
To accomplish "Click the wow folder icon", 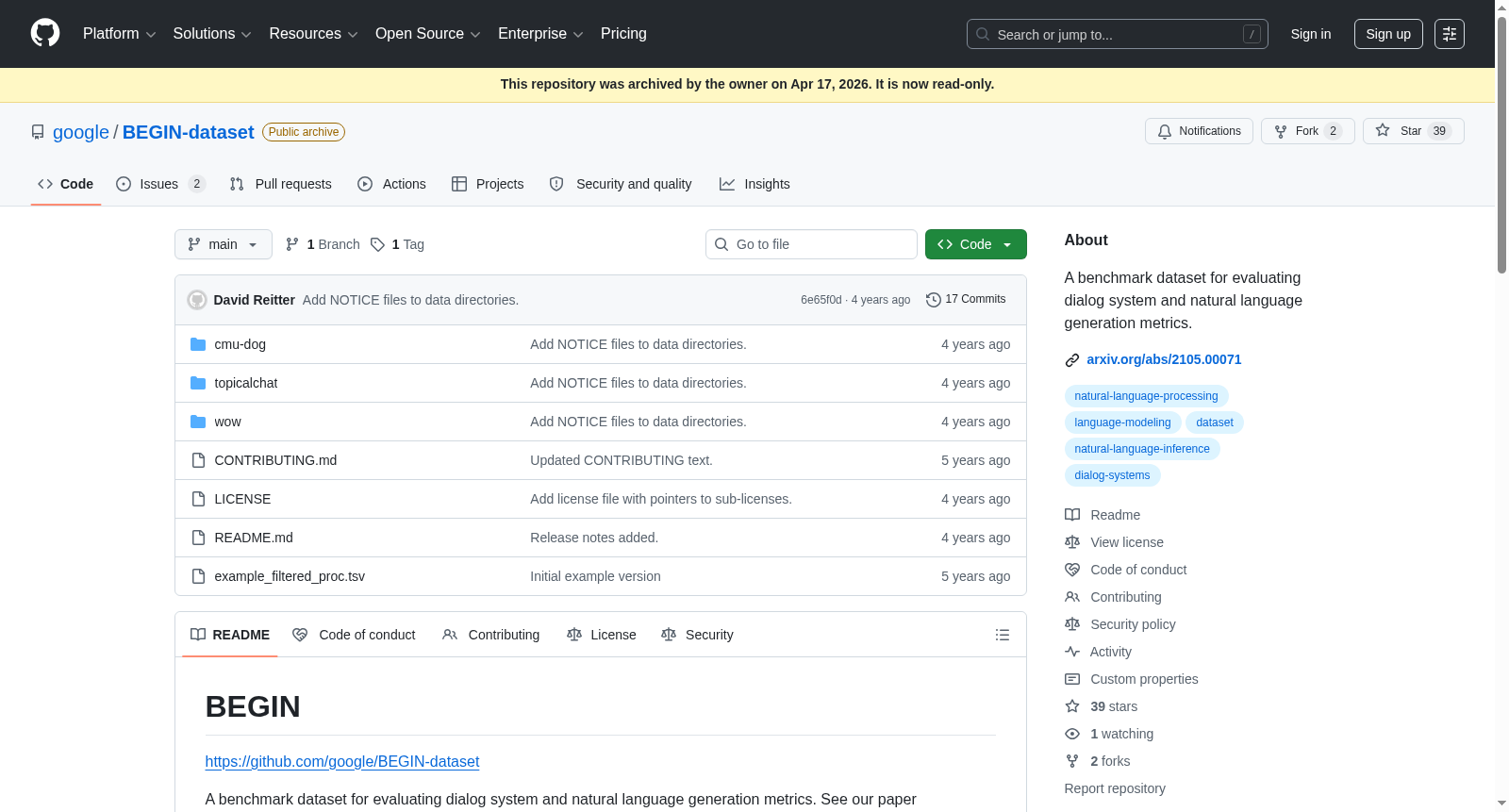I will (x=198, y=422).
